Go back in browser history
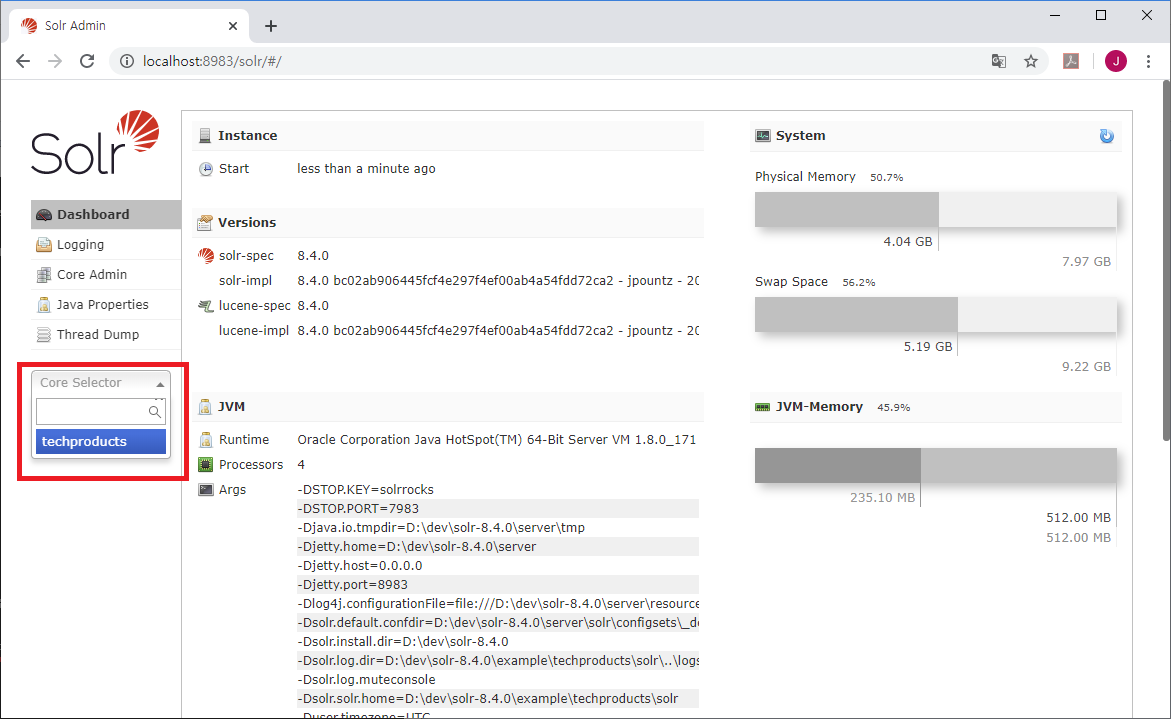This screenshot has height=719, width=1171. click(23, 61)
